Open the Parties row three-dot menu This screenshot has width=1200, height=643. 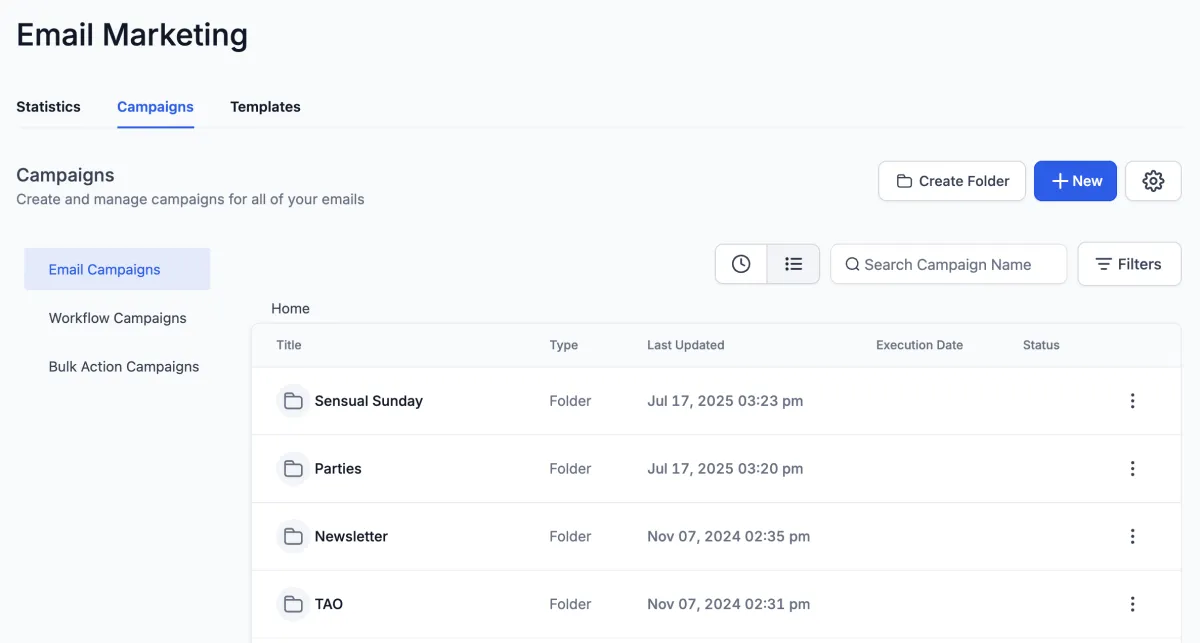pos(1132,469)
